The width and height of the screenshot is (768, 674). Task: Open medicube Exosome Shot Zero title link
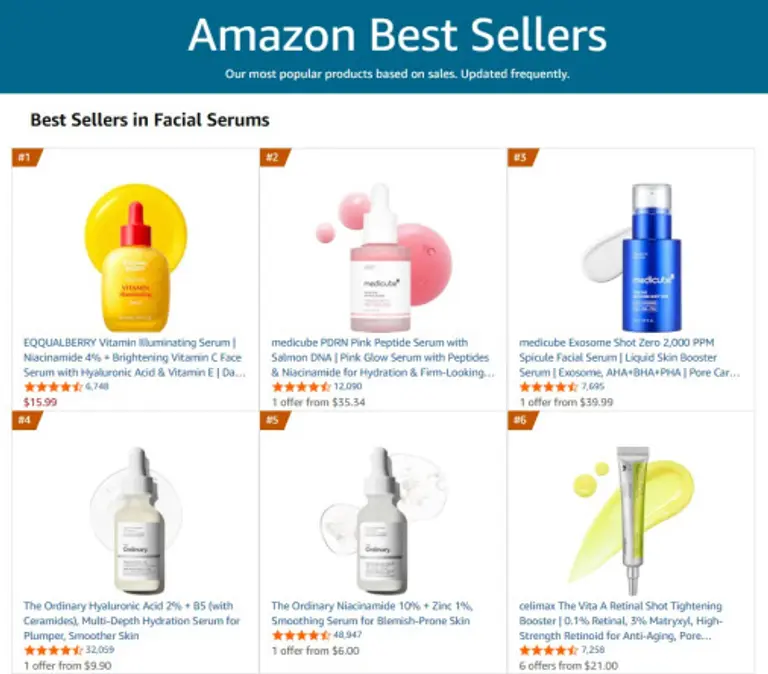(x=629, y=357)
